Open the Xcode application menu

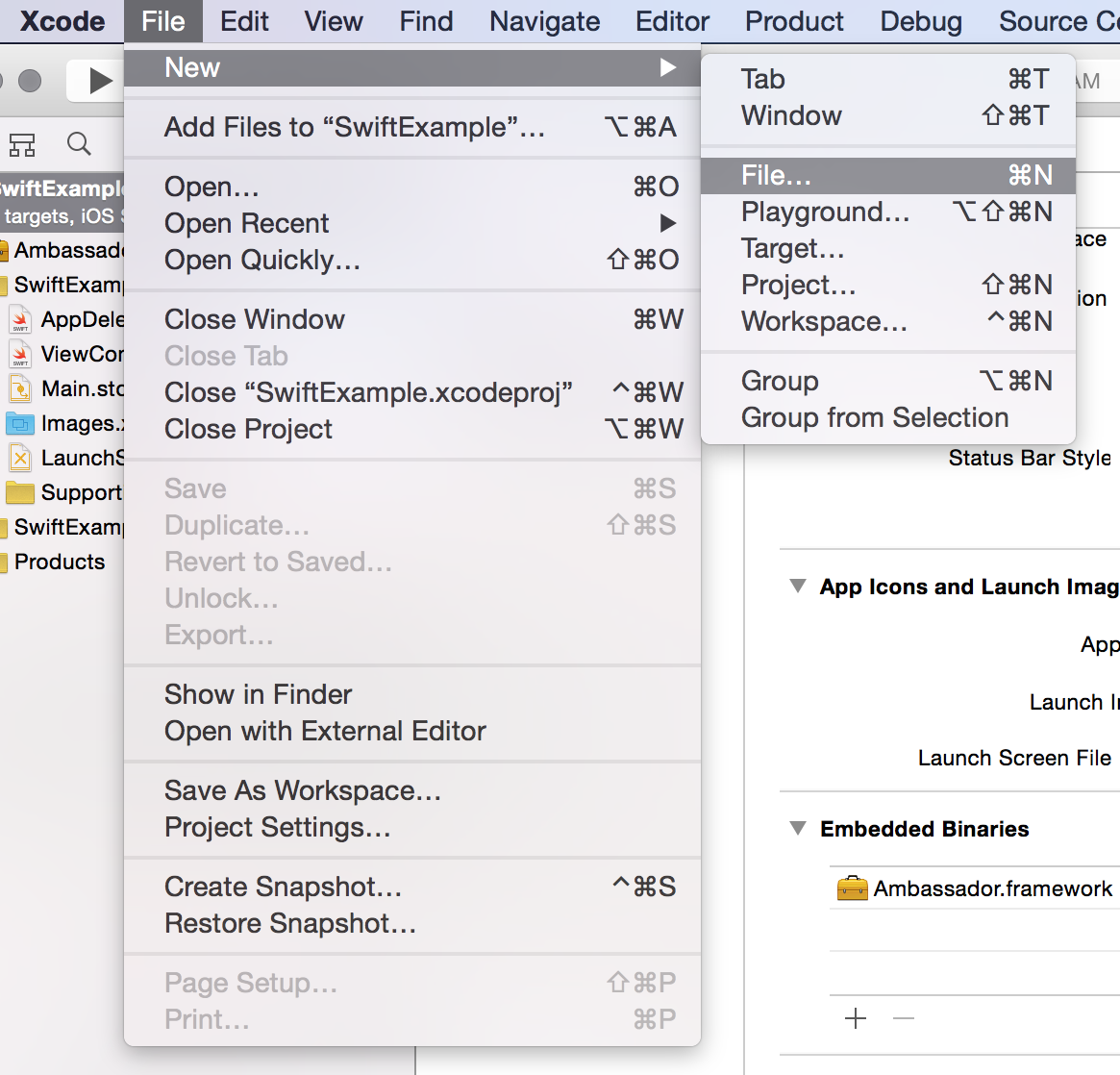tap(62, 21)
